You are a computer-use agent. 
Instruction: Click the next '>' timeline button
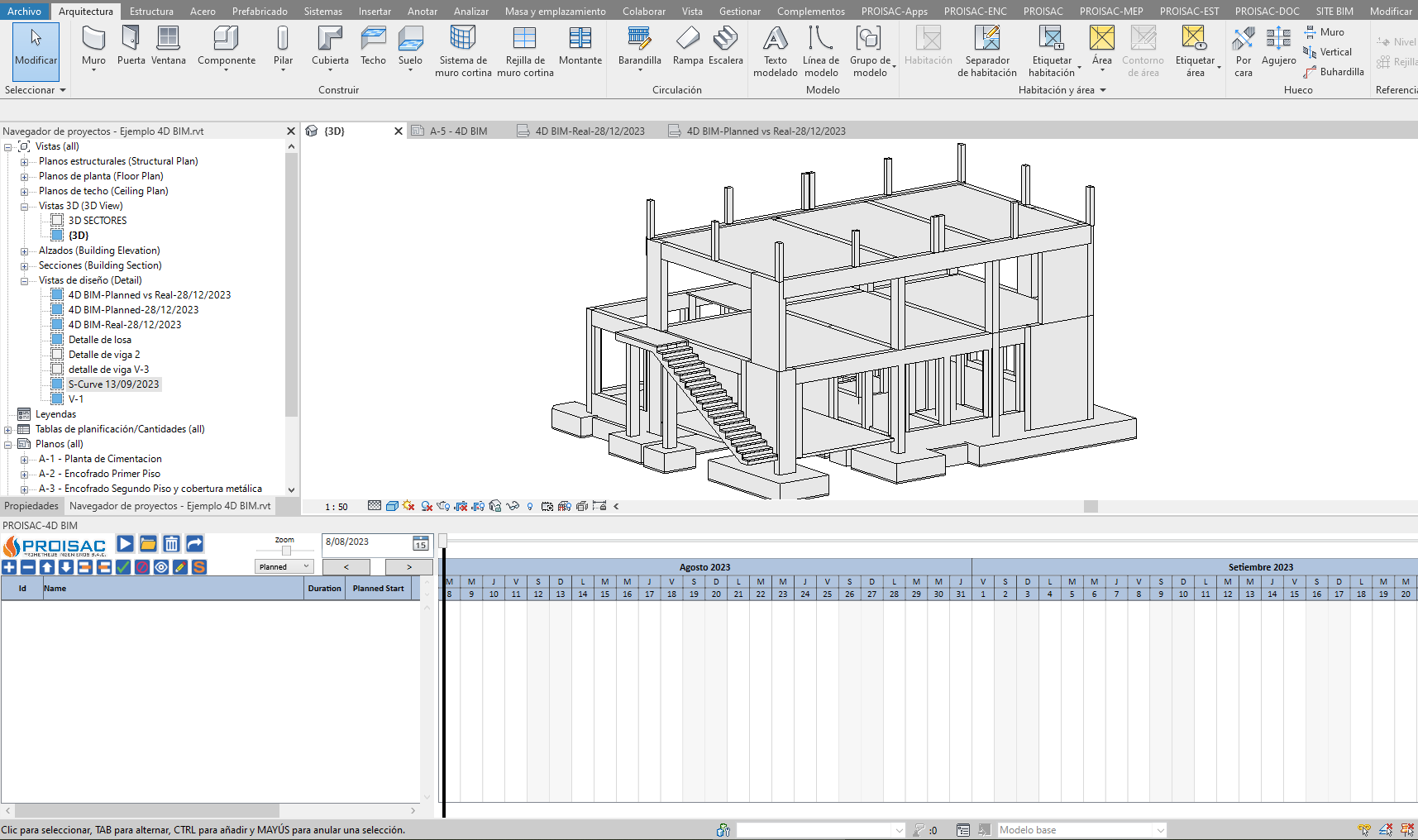coord(409,566)
